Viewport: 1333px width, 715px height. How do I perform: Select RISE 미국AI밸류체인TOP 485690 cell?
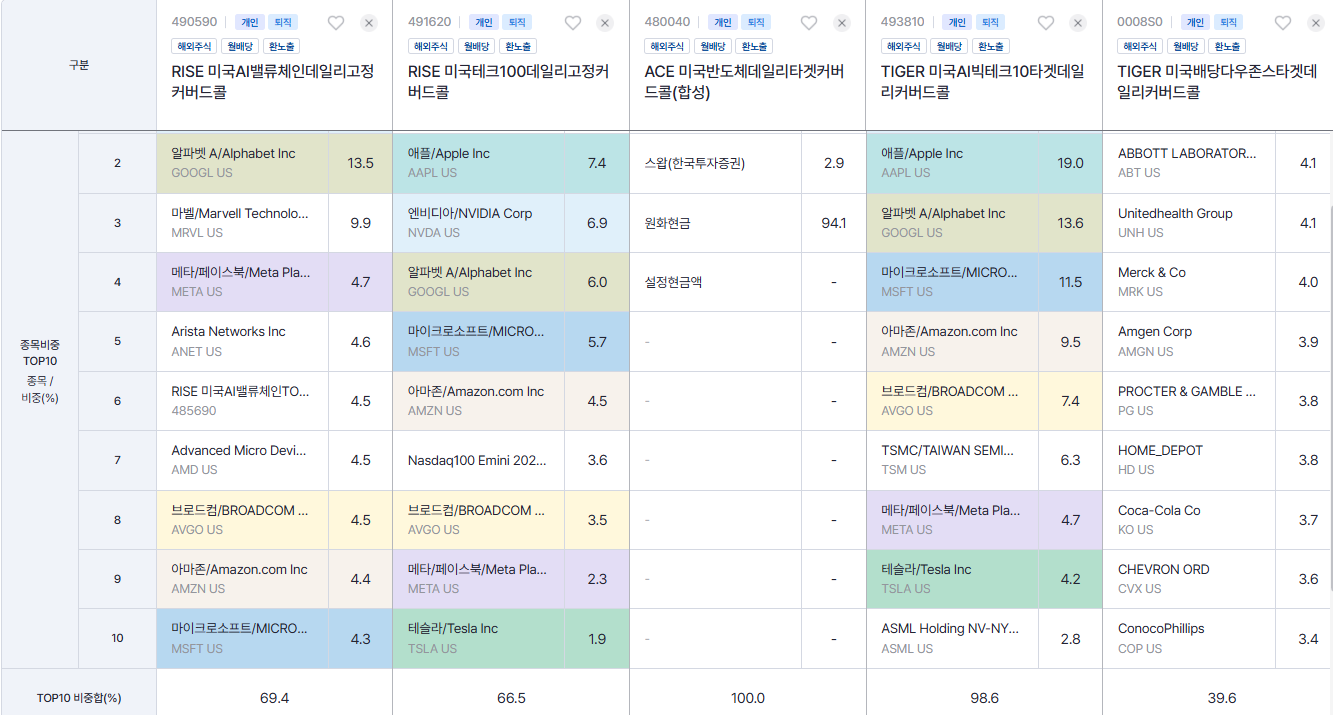[243, 400]
